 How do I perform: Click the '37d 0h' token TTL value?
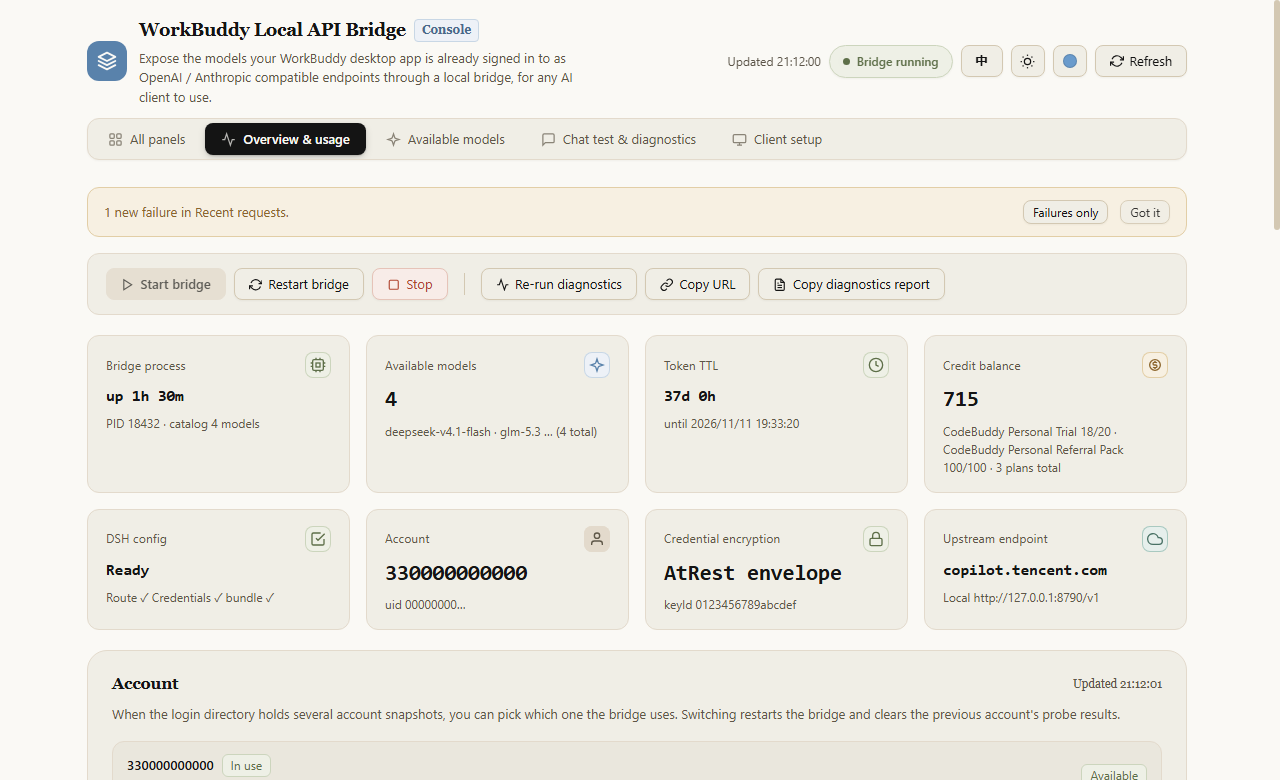690,396
